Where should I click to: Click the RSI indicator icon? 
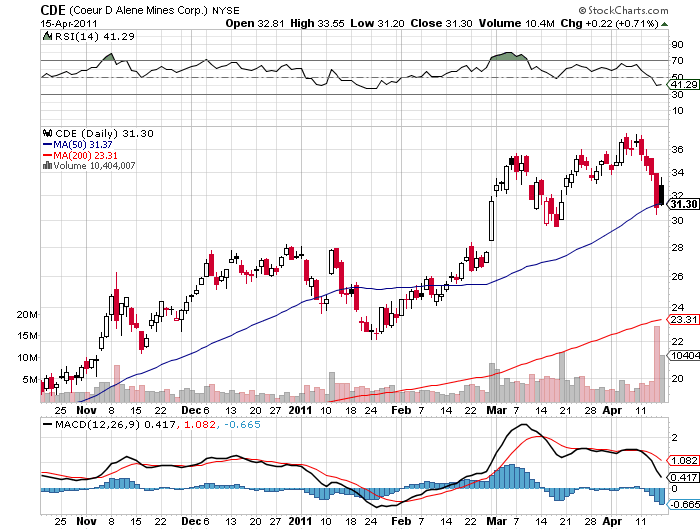coord(47,36)
